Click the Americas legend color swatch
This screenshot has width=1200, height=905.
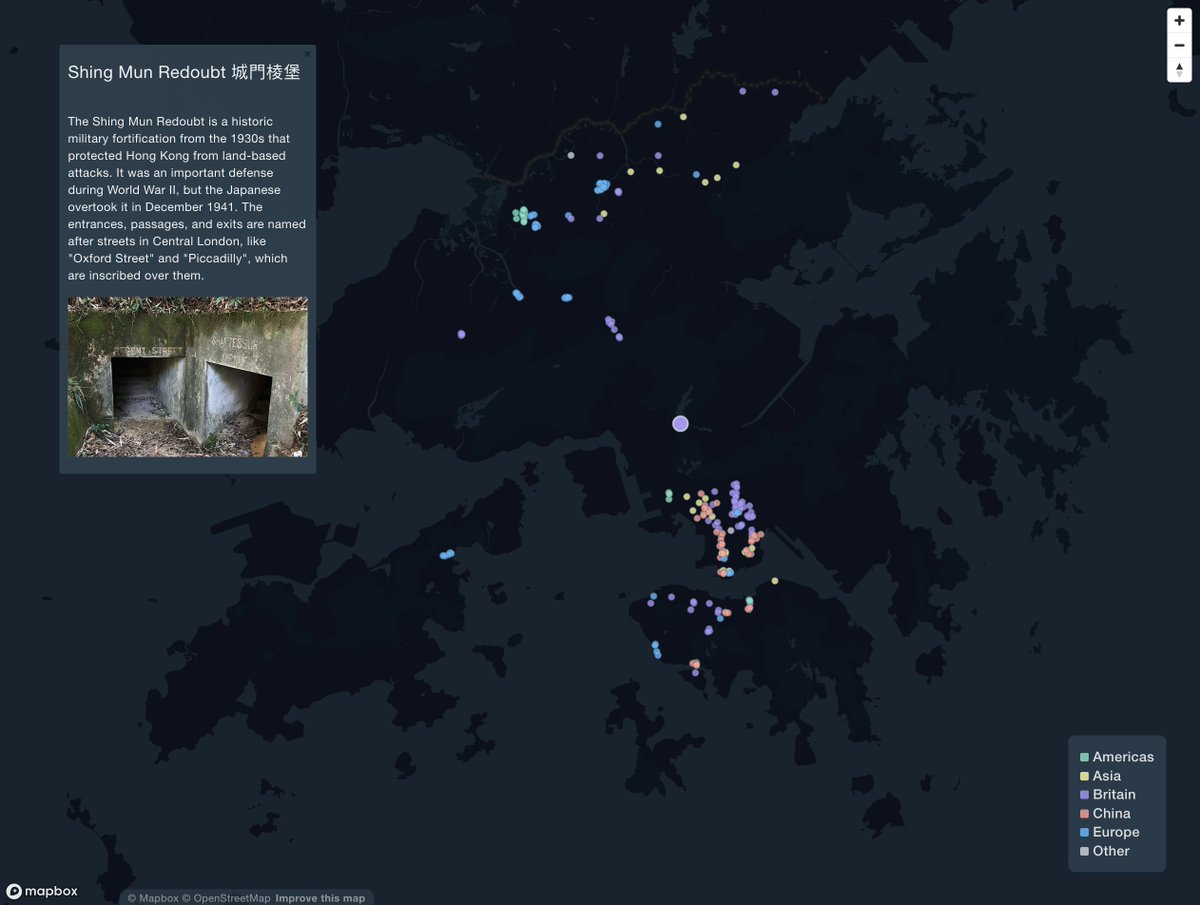pyautogui.click(x=1084, y=758)
